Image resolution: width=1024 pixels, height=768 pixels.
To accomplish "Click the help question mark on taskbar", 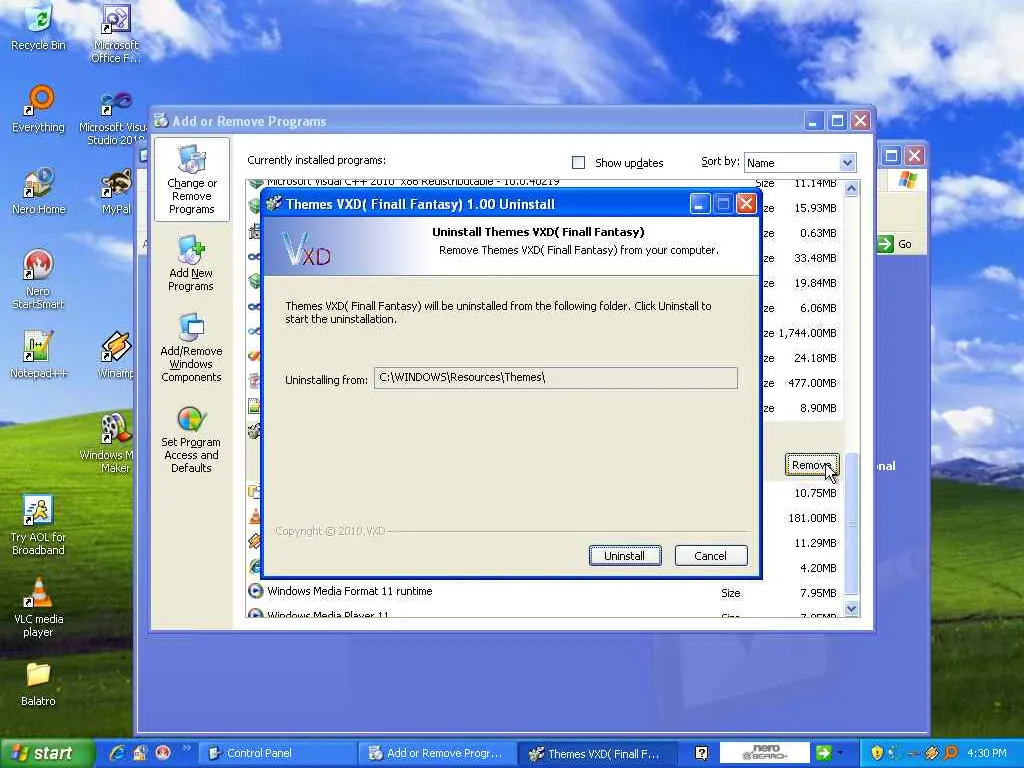I will point(701,753).
